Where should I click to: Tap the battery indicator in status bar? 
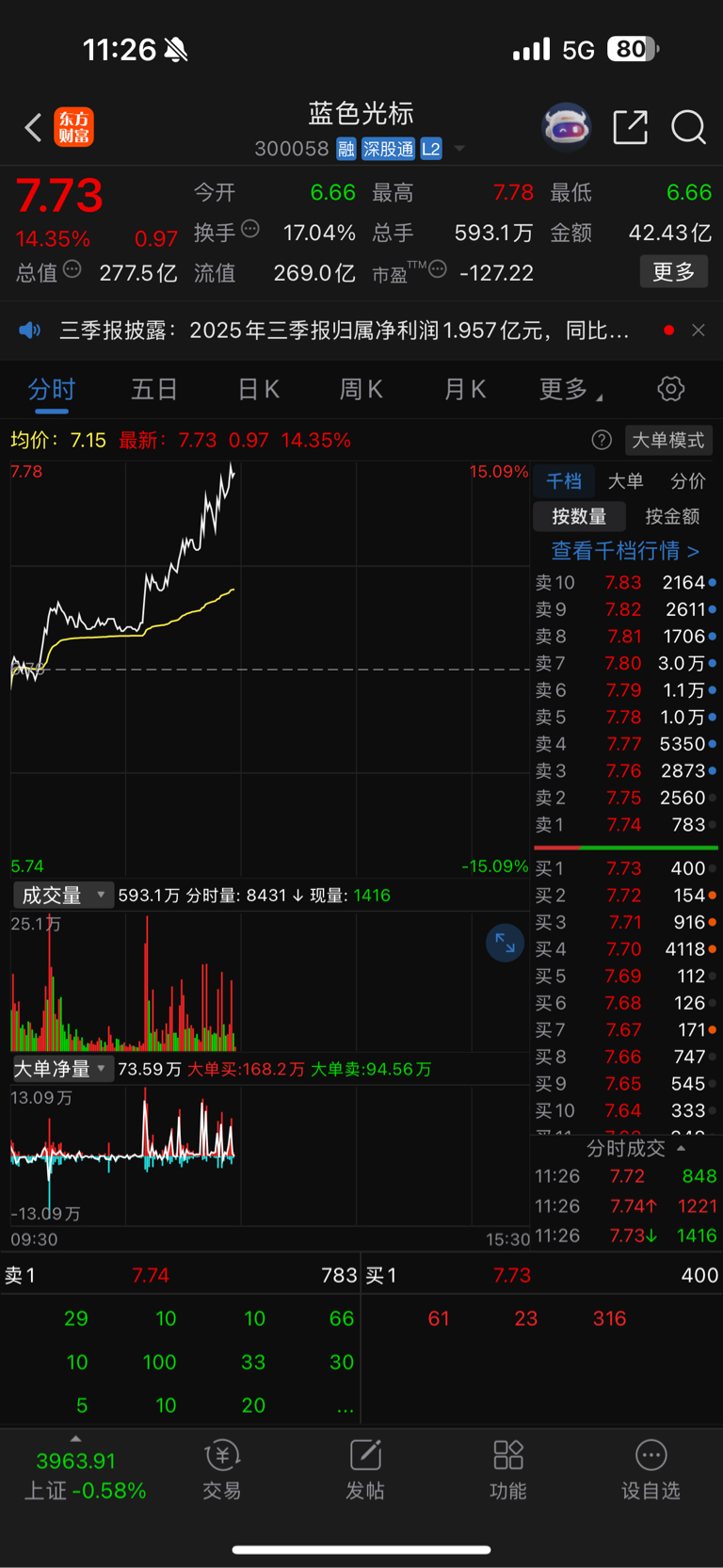tap(634, 49)
